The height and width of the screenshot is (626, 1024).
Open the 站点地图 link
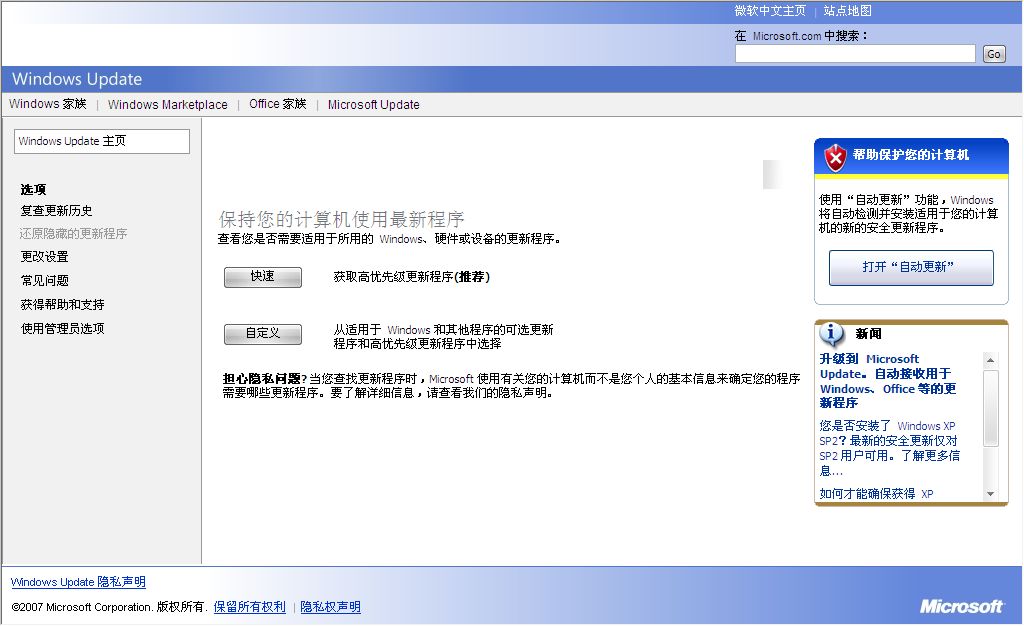(848, 10)
